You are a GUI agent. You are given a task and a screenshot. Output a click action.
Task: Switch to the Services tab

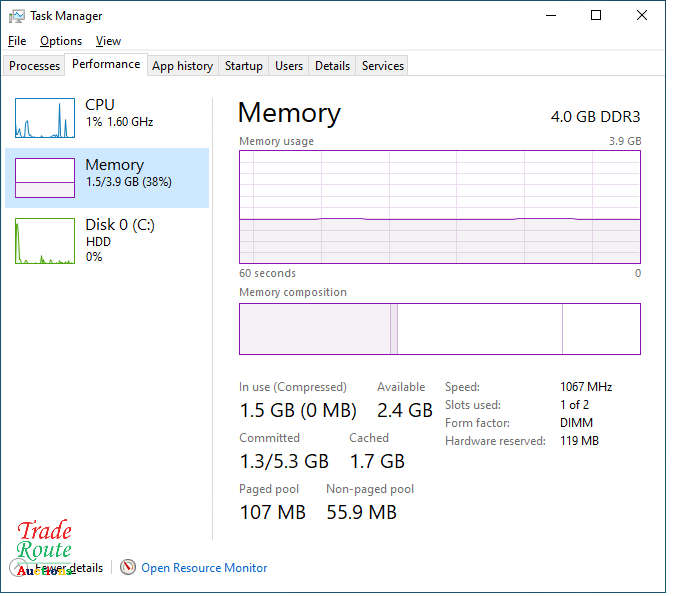[382, 66]
